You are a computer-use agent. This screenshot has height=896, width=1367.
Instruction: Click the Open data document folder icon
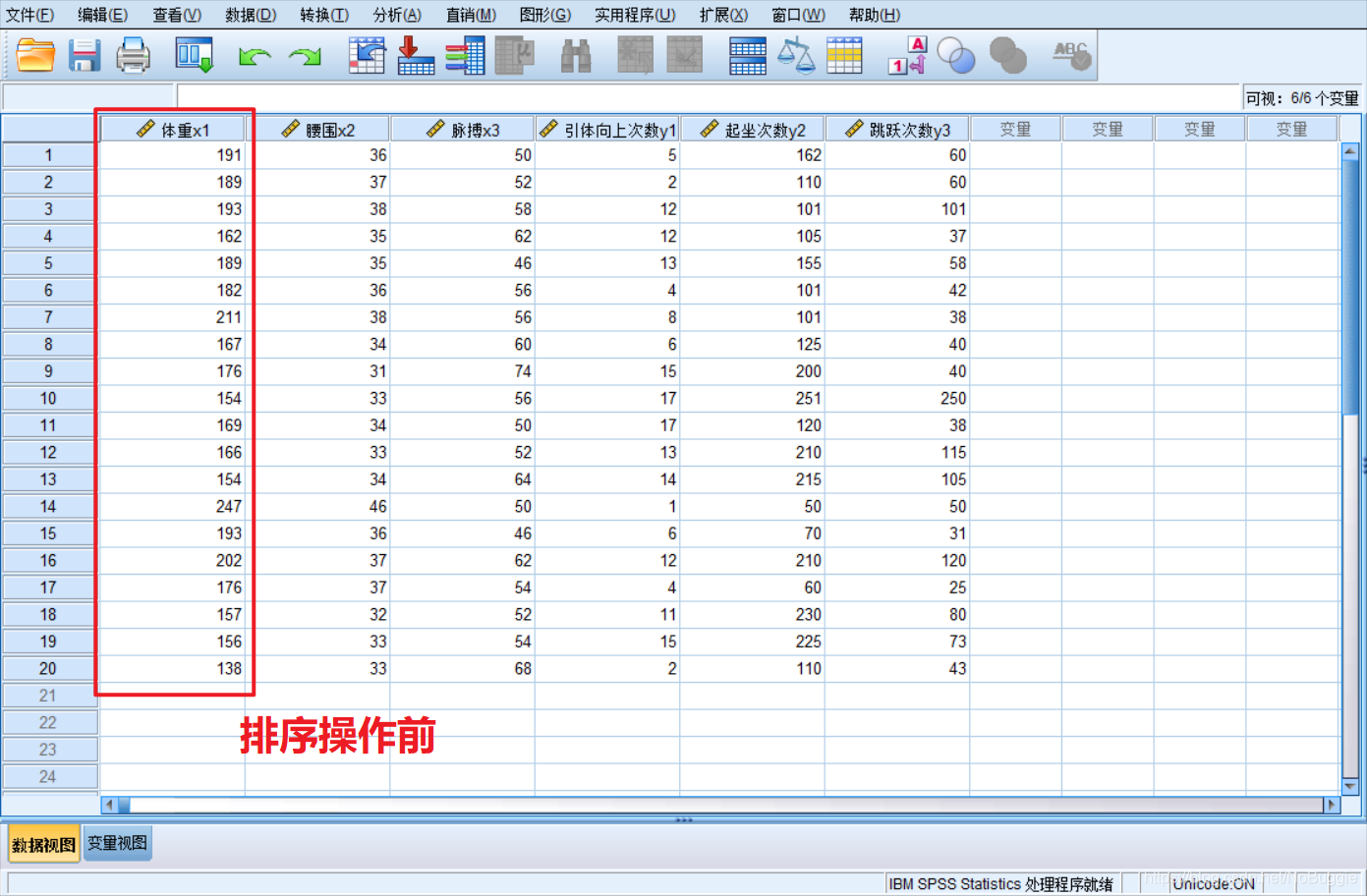pyautogui.click(x=35, y=56)
